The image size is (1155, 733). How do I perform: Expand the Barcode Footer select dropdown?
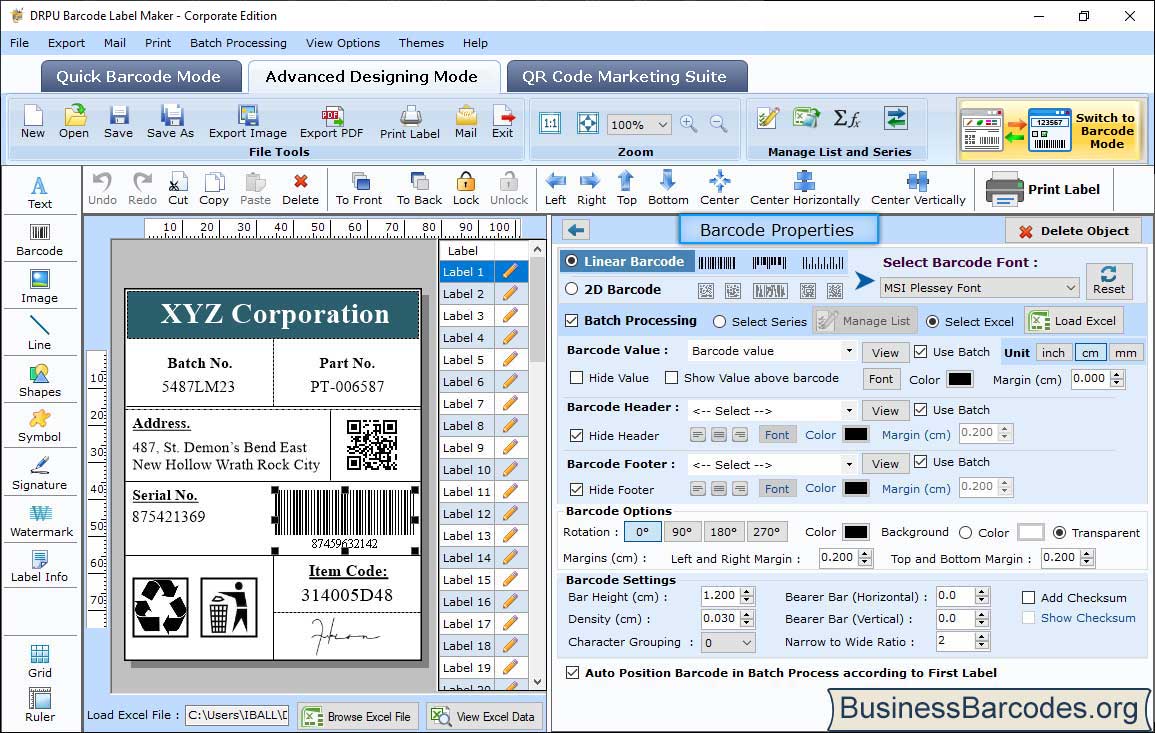click(x=849, y=464)
